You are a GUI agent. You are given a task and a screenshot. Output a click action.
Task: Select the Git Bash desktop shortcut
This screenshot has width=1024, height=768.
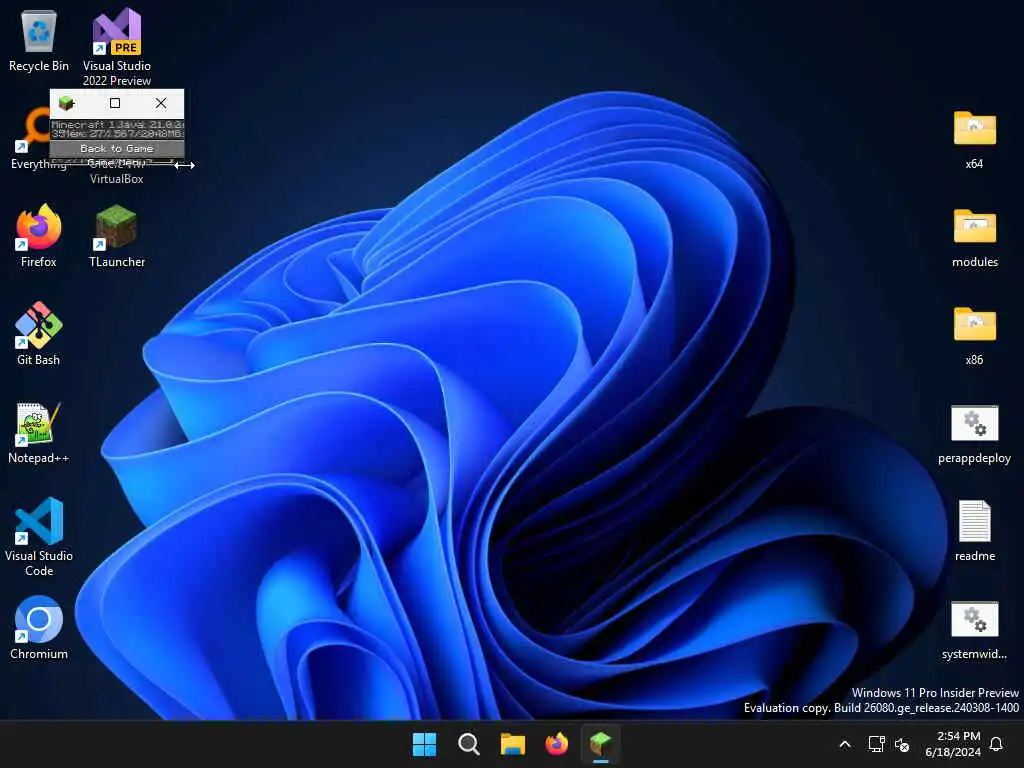coord(39,334)
